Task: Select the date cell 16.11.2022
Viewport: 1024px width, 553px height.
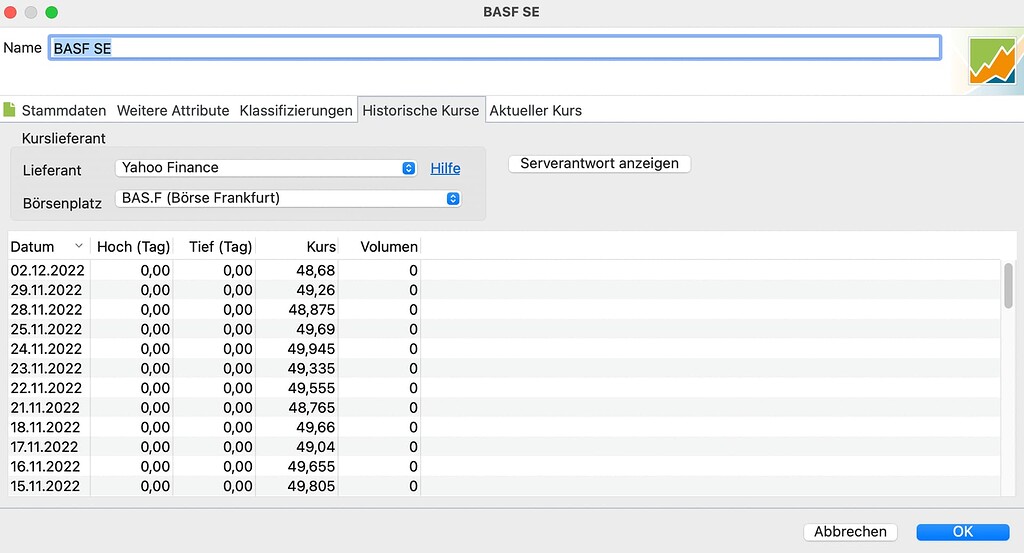Action: point(45,466)
